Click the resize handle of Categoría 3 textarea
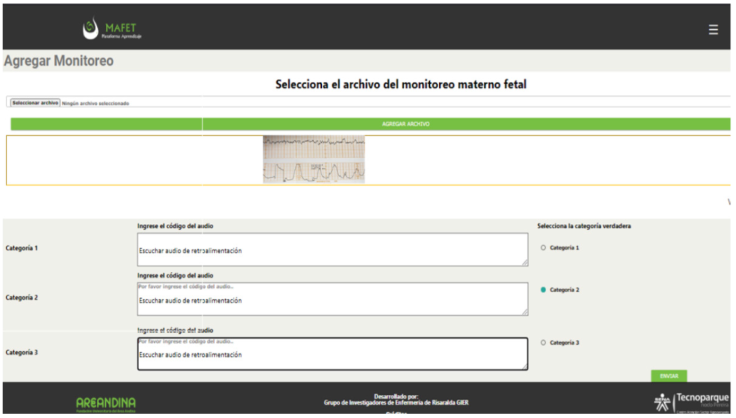Image resolution: width=736 pixels, height=418 pixels. [x=524, y=366]
